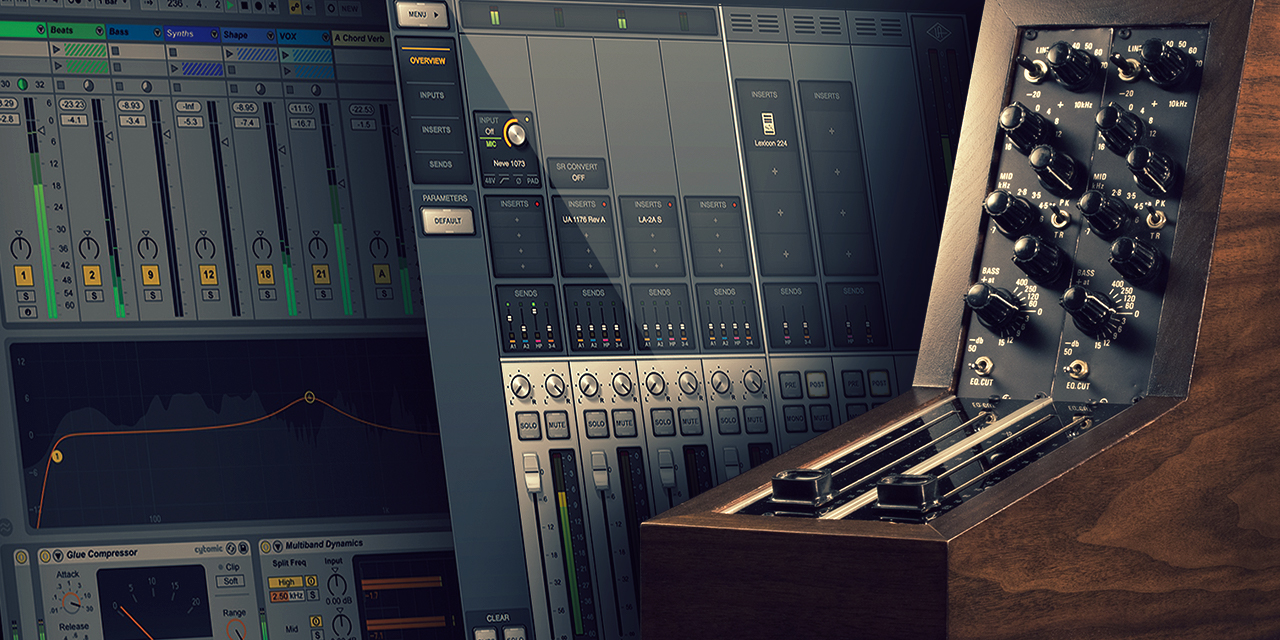Click the Glue Compressor Attack knob
Image resolution: width=1280 pixels, height=640 pixels.
coord(71,602)
